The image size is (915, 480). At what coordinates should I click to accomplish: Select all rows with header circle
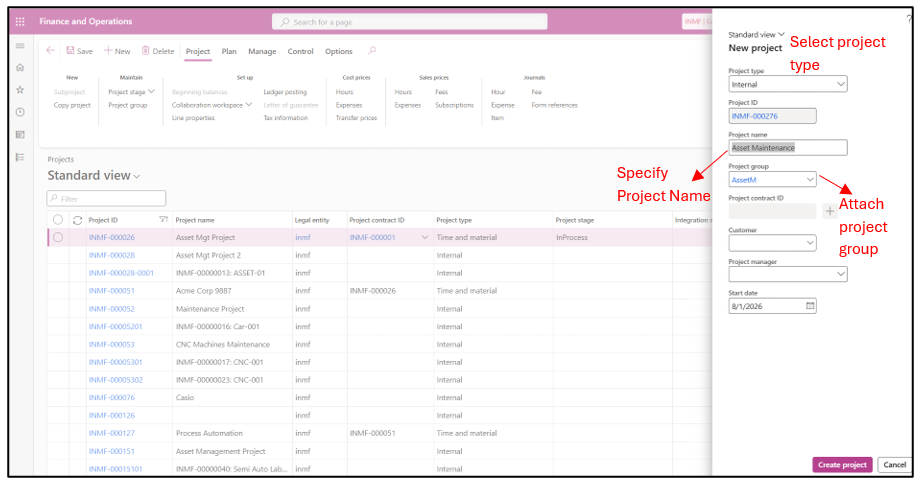(58, 220)
